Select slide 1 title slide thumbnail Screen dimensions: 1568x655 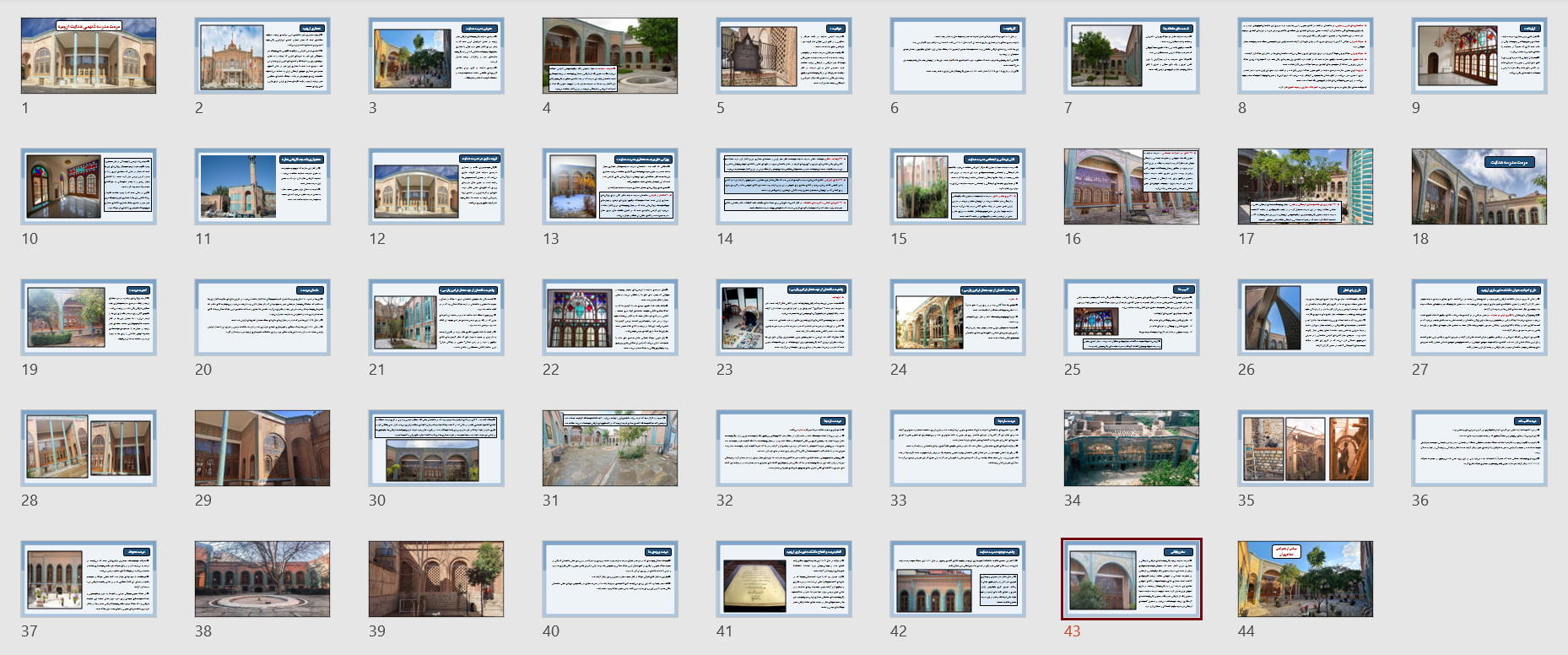[89, 56]
